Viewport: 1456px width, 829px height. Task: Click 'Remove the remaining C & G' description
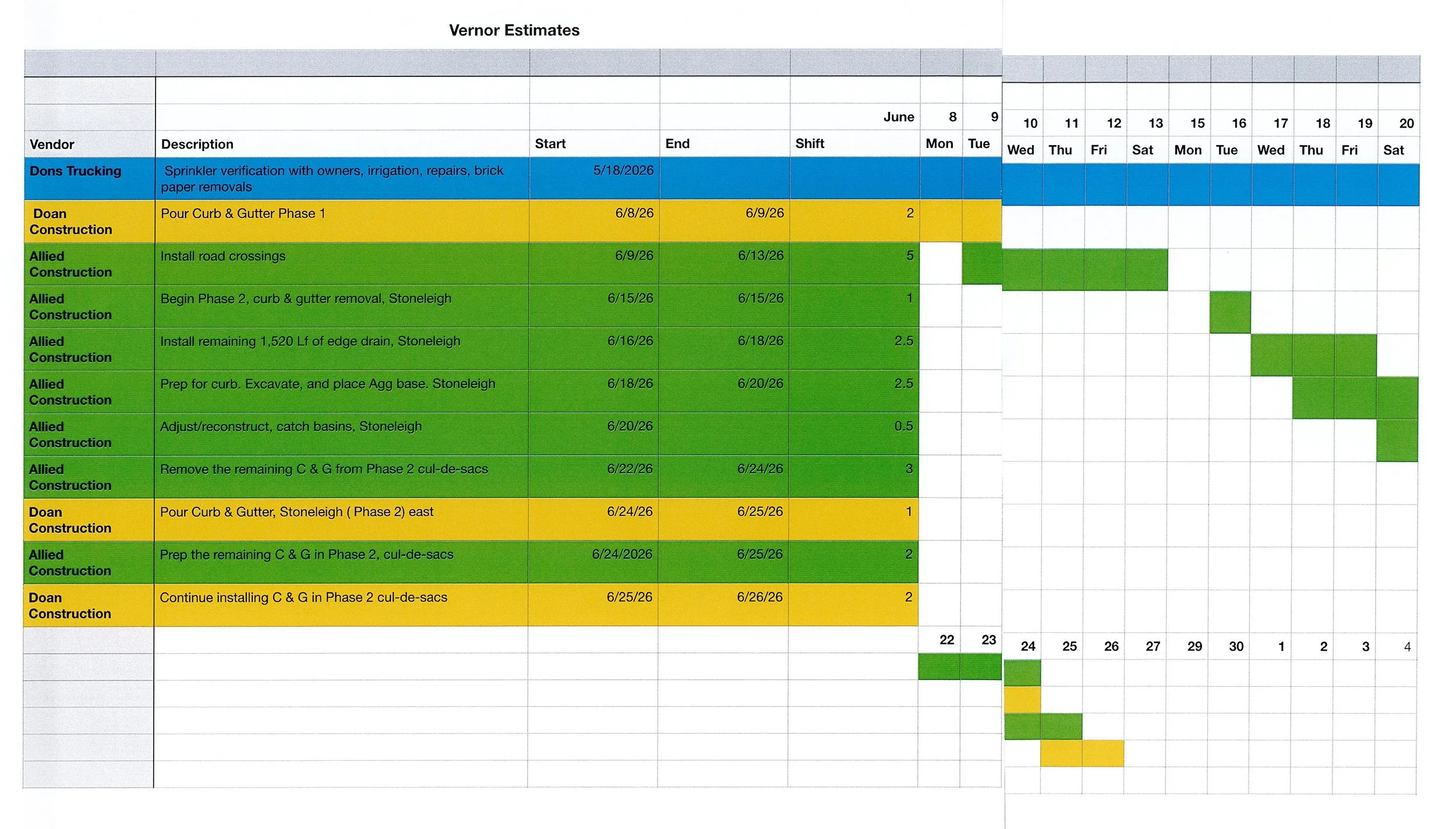tap(324, 470)
